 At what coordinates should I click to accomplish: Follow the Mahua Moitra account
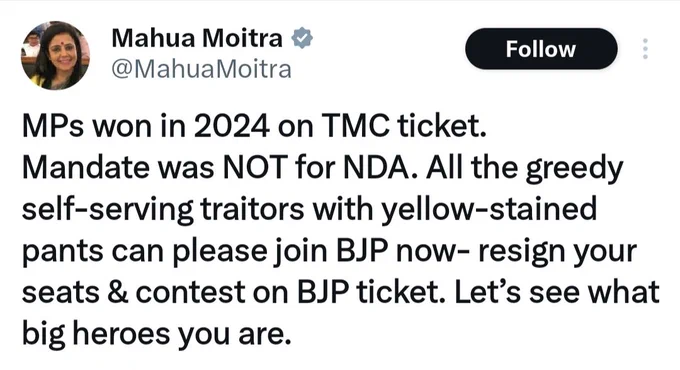[x=541, y=49]
